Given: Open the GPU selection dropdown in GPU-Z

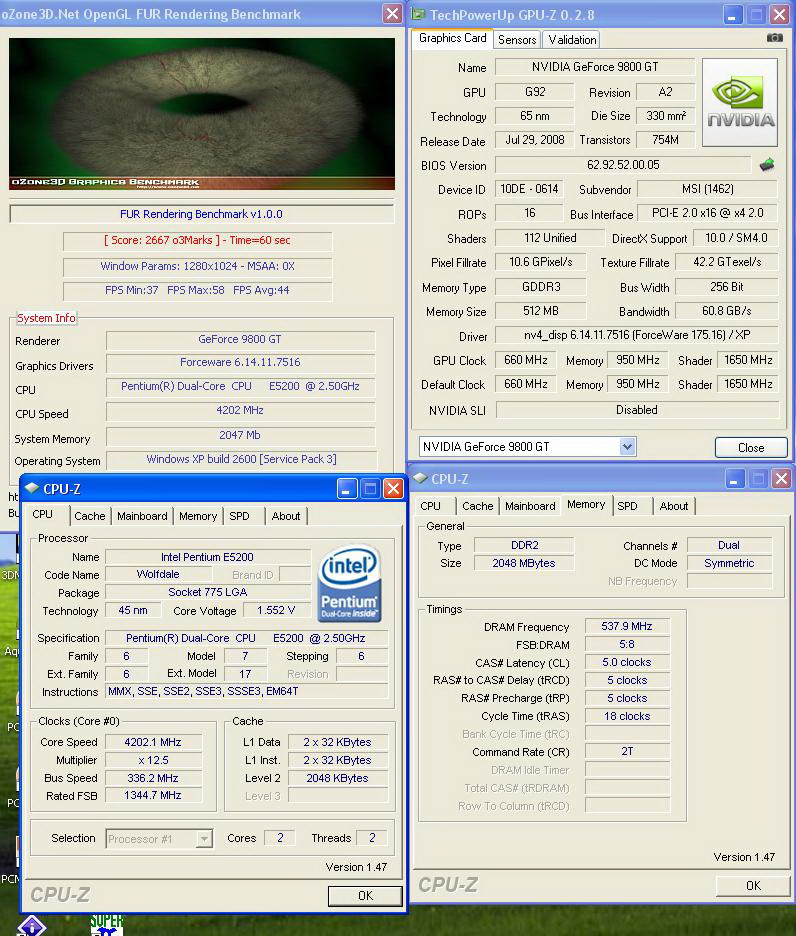Looking at the screenshot, I should click(x=627, y=447).
